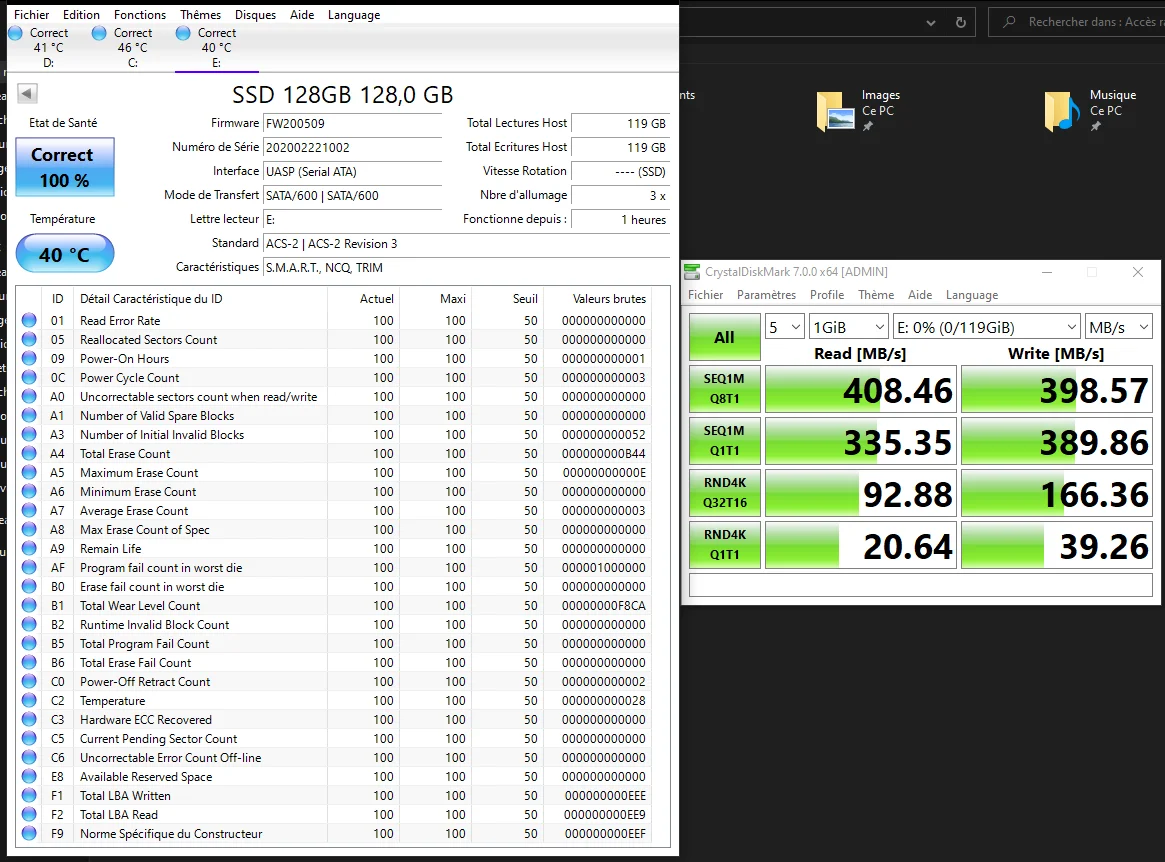Open CrystalDiskInfo Thèmes menu
1165x862 pixels.
(x=200, y=15)
